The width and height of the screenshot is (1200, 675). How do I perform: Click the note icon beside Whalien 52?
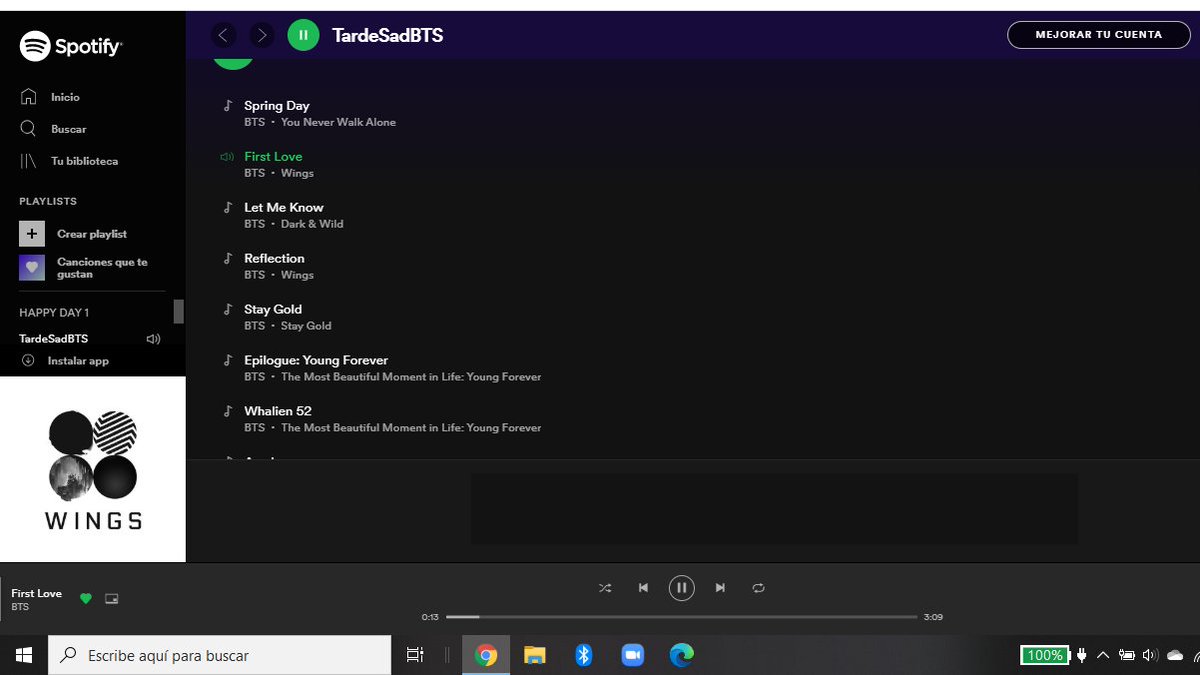click(227, 412)
